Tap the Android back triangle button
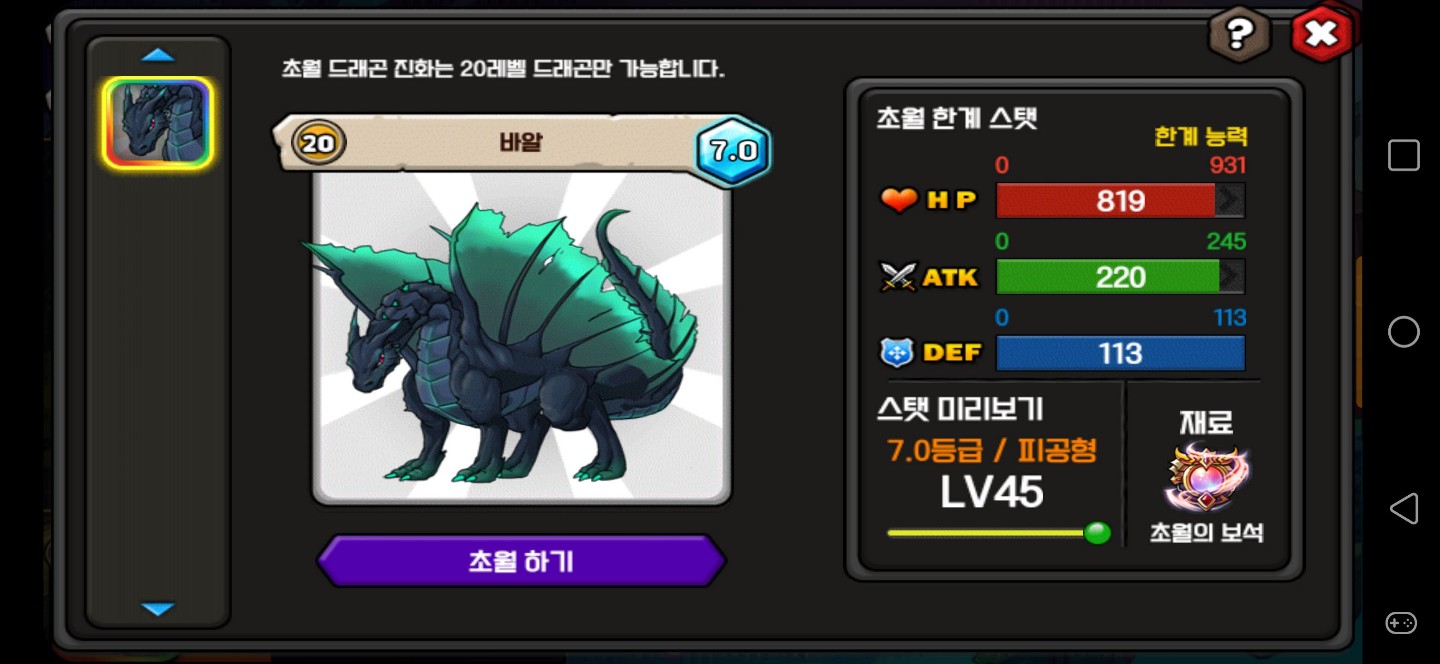Screen dimensions: 1440x664 (x=1403, y=508)
